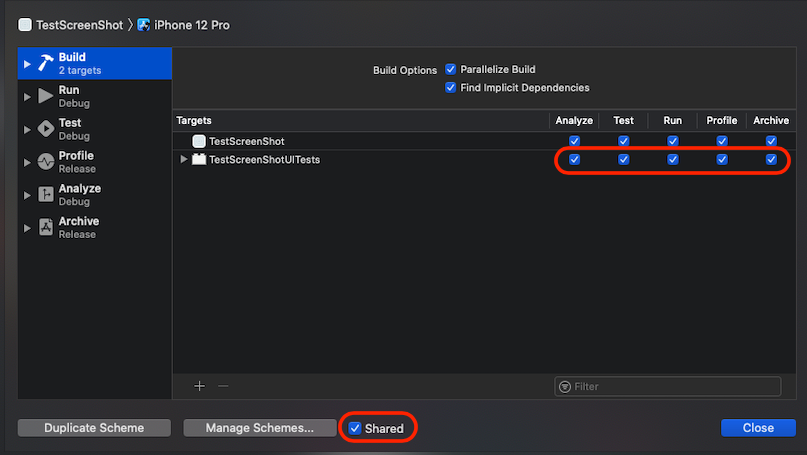
Task: Uncheck Test for TestScreenShot target
Action: pyautogui.click(x=623, y=141)
